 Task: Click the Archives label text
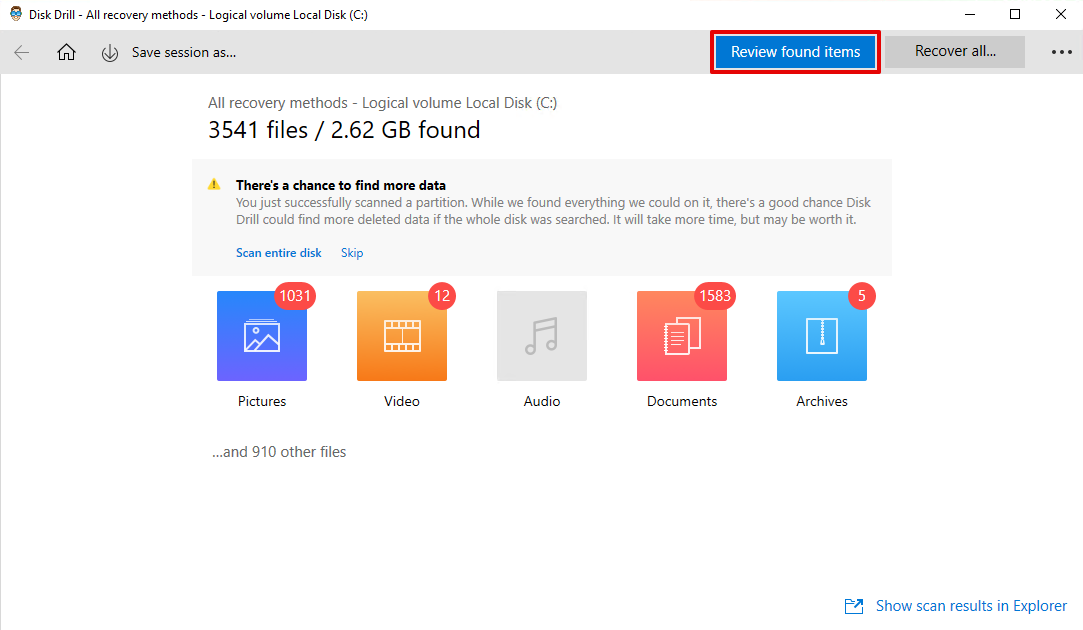pyautogui.click(x=822, y=401)
